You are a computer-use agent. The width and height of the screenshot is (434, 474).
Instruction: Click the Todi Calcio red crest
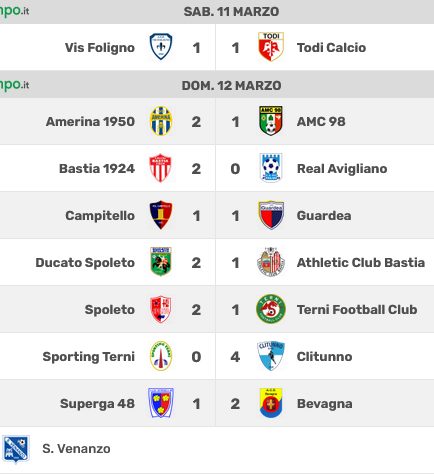271,47
